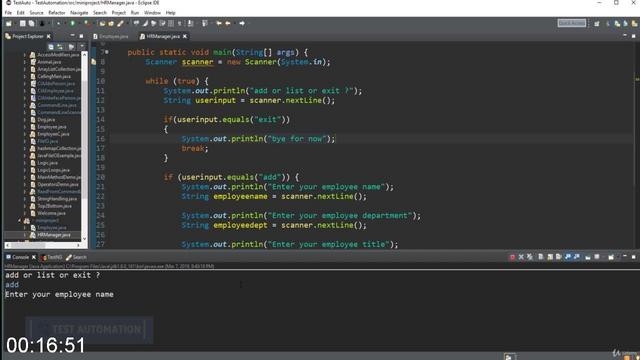Click the Open Type pencil icon in toolbar

(x=120, y=24)
